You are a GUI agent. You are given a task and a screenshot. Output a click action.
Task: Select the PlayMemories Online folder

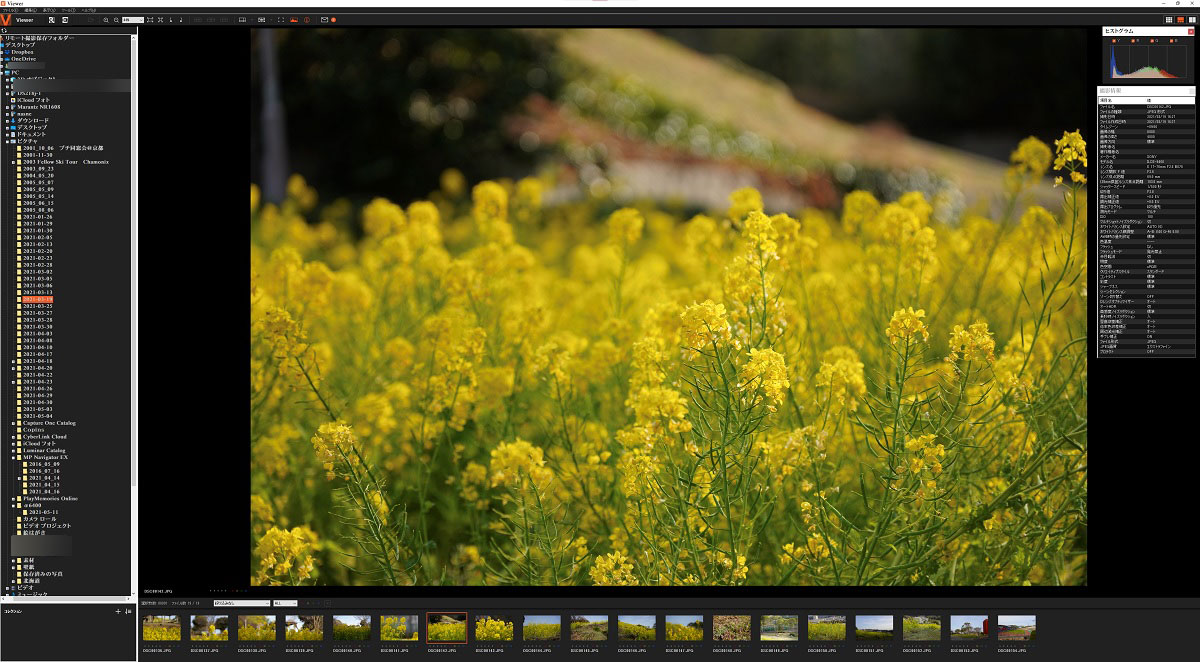(x=50, y=498)
